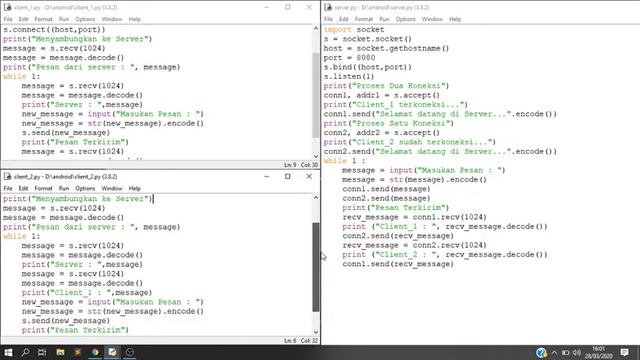Open Run menu in server.py window
640x360 pixels.
coord(384,19)
